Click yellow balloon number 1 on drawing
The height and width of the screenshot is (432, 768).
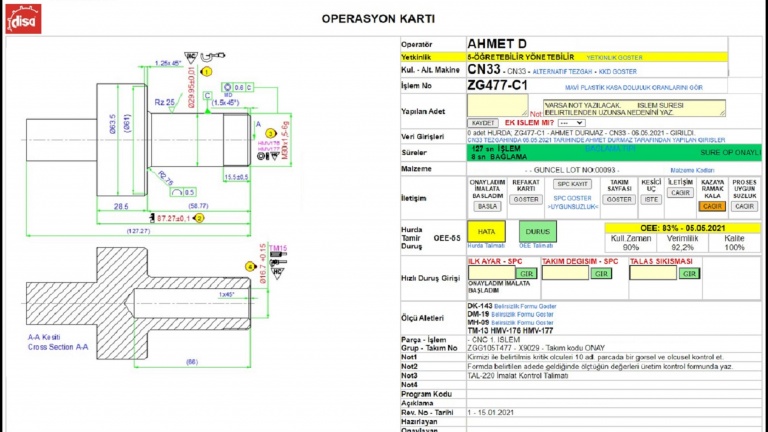[x=207, y=72]
